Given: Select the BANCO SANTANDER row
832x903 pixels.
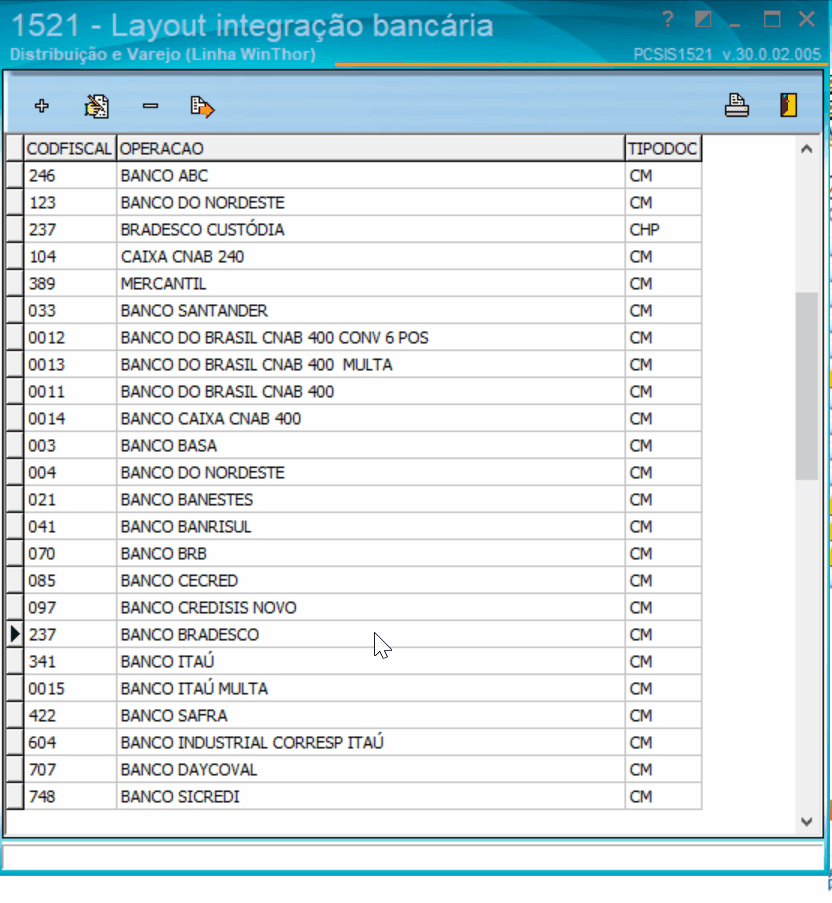Looking at the screenshot, I should coord(354,311).
